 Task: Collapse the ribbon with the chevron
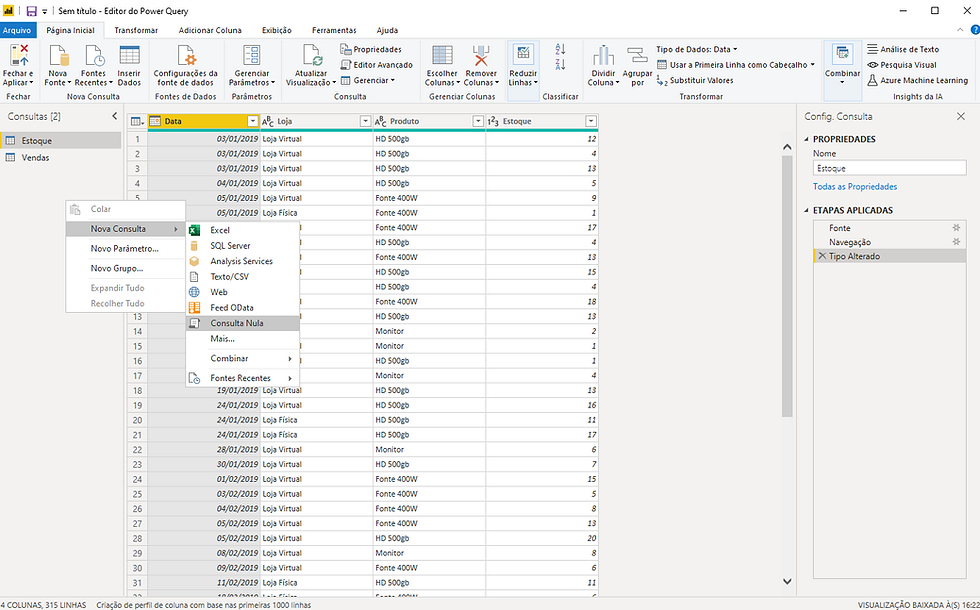point(961,30)
